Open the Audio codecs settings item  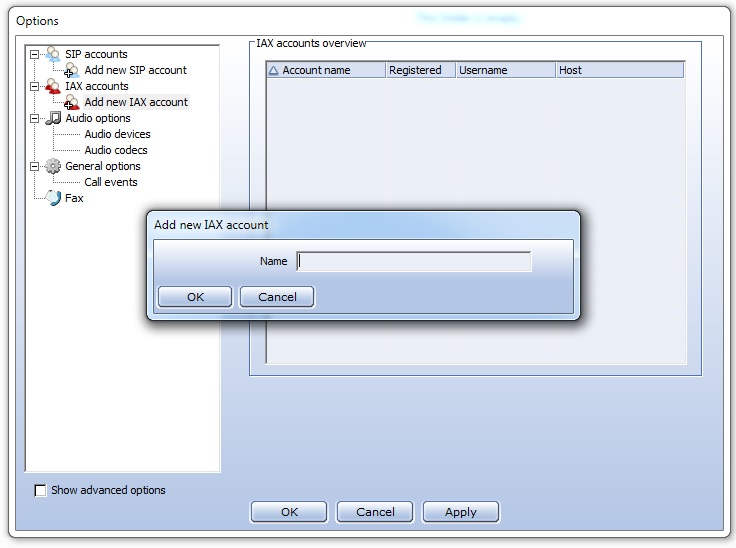[x=115, y=150]
